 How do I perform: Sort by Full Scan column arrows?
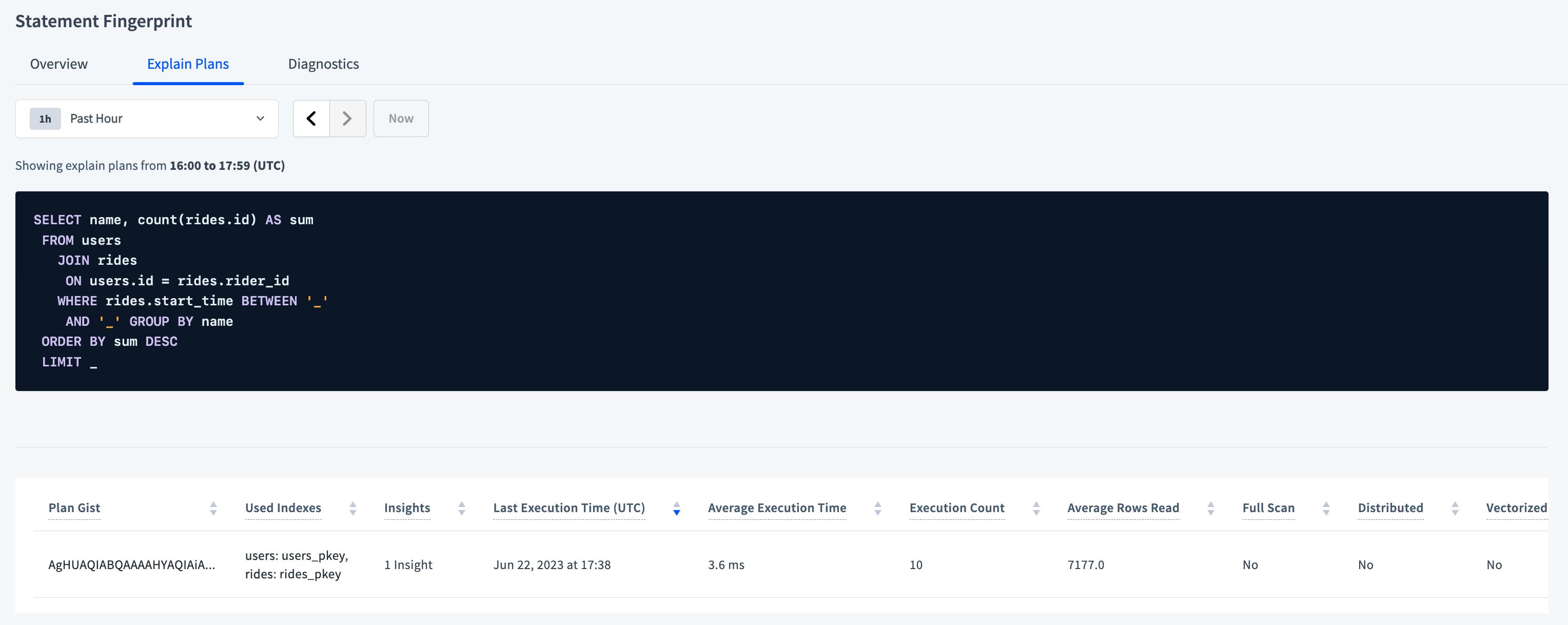1326,508
